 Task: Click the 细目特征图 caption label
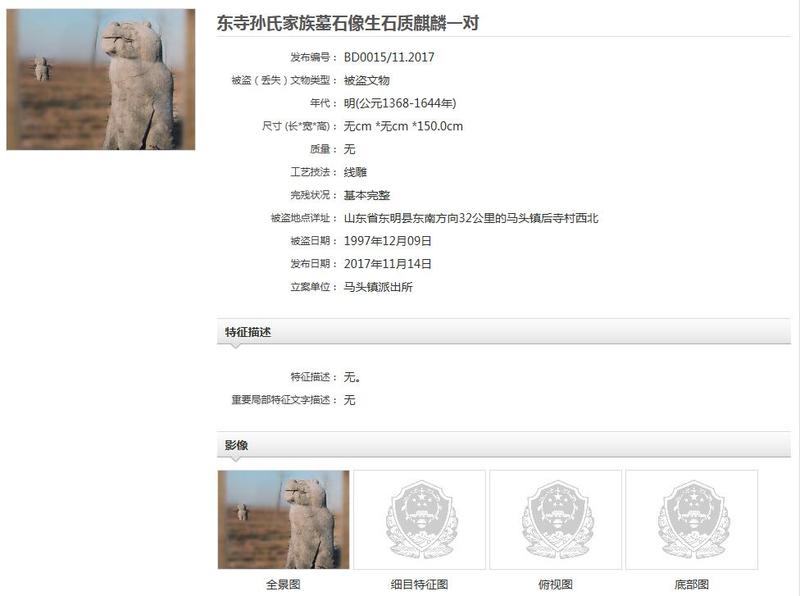click(419, 584)
